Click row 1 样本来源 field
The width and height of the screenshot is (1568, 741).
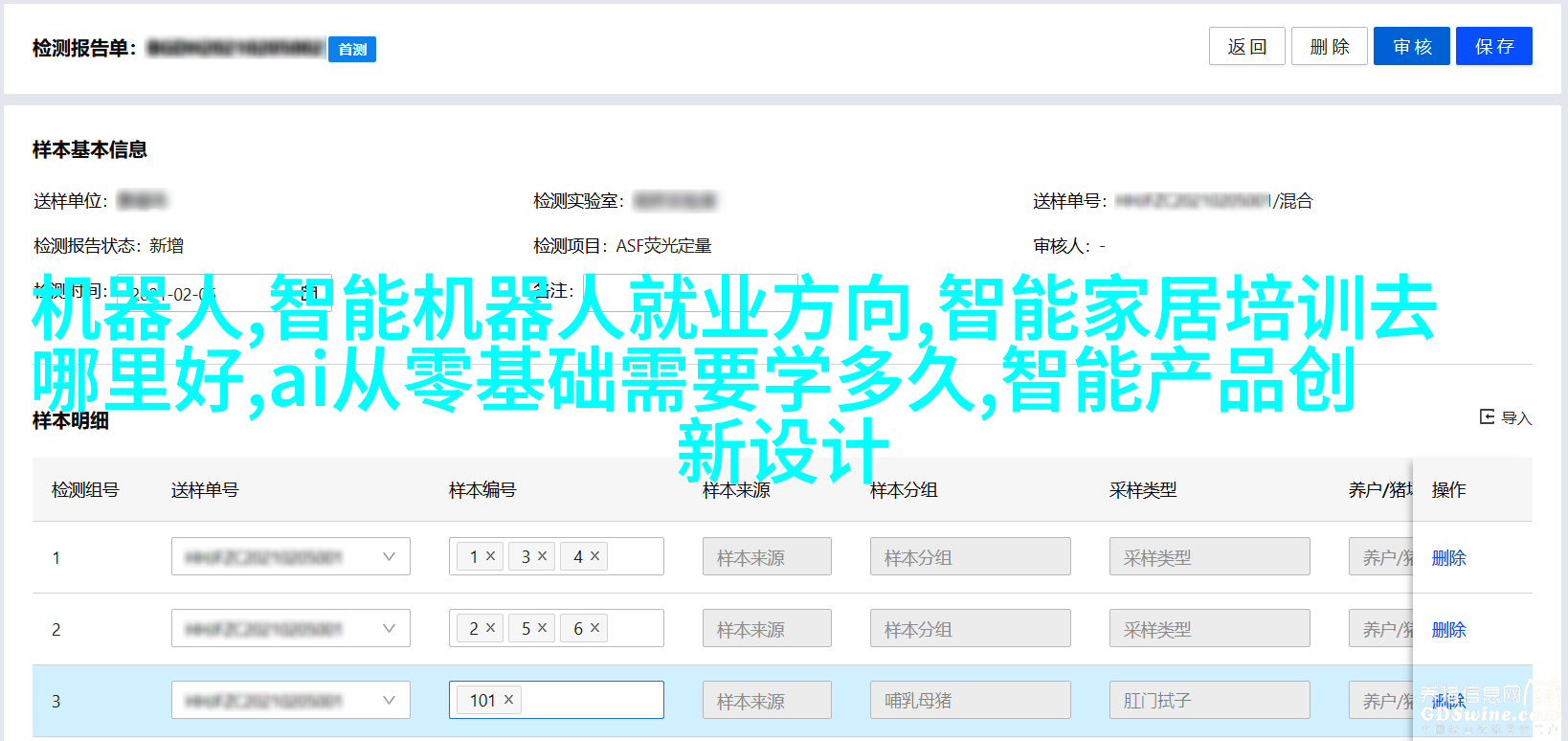point(767,556)
